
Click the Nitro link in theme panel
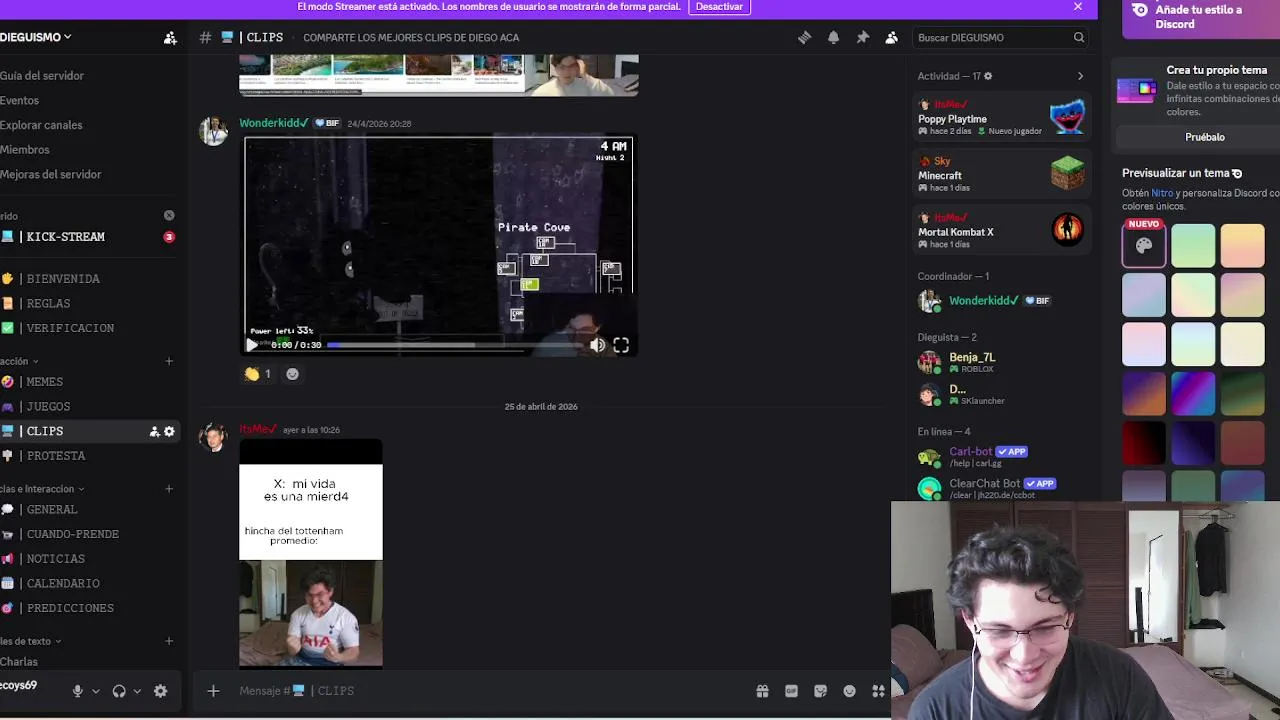(1162, 193)
